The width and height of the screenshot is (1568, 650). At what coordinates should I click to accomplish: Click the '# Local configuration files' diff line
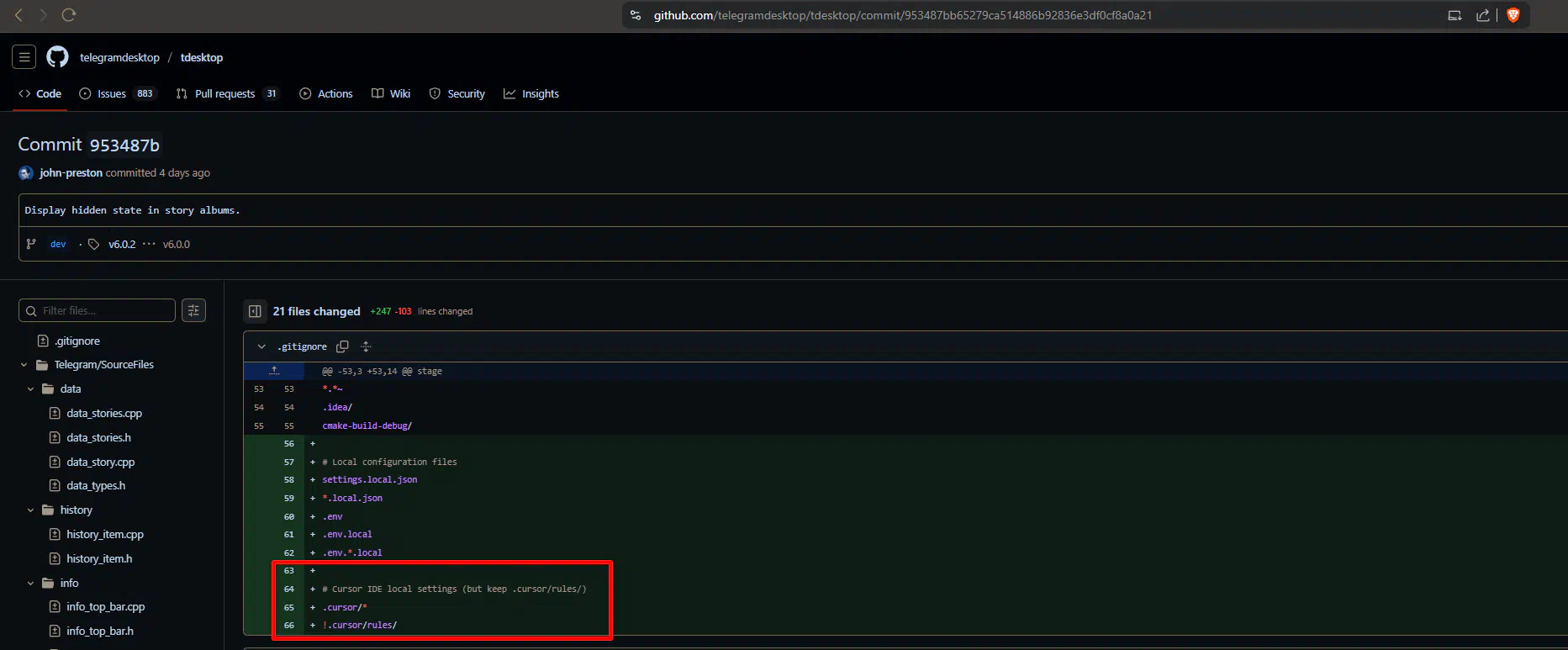tap(389, 462)
